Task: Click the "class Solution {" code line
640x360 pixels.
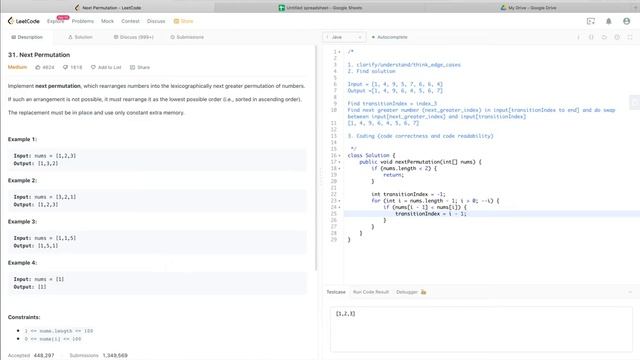Action: (371, 156)
